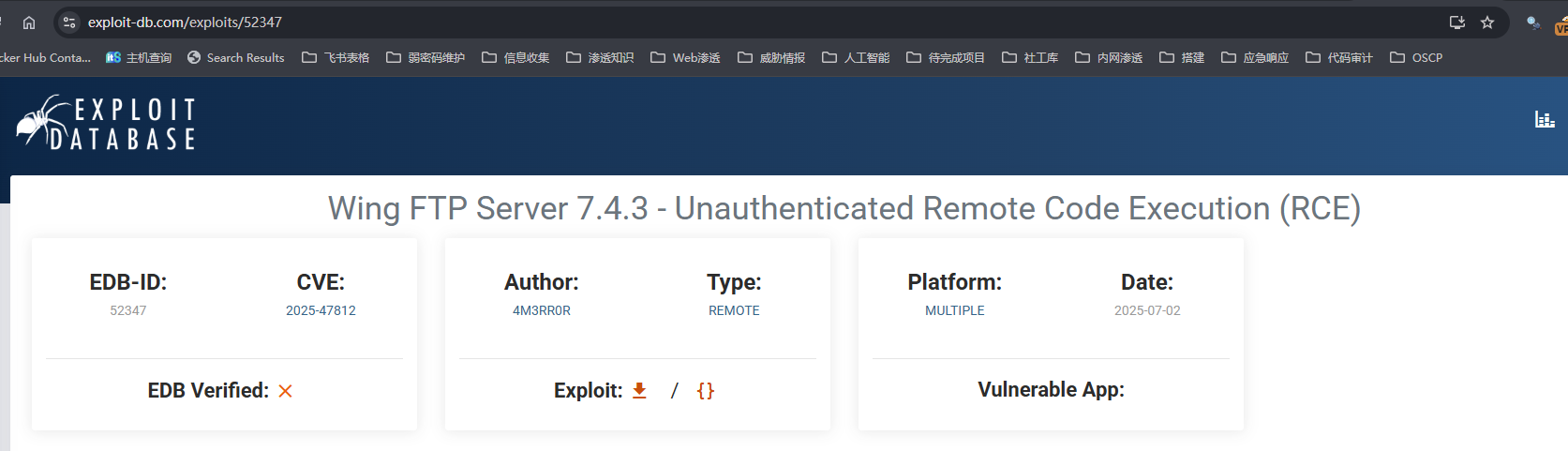This screenshot has width=1568, height=451.
Task: Open the 社工库 bookmark folder
Action: [x=1030, y=57]
